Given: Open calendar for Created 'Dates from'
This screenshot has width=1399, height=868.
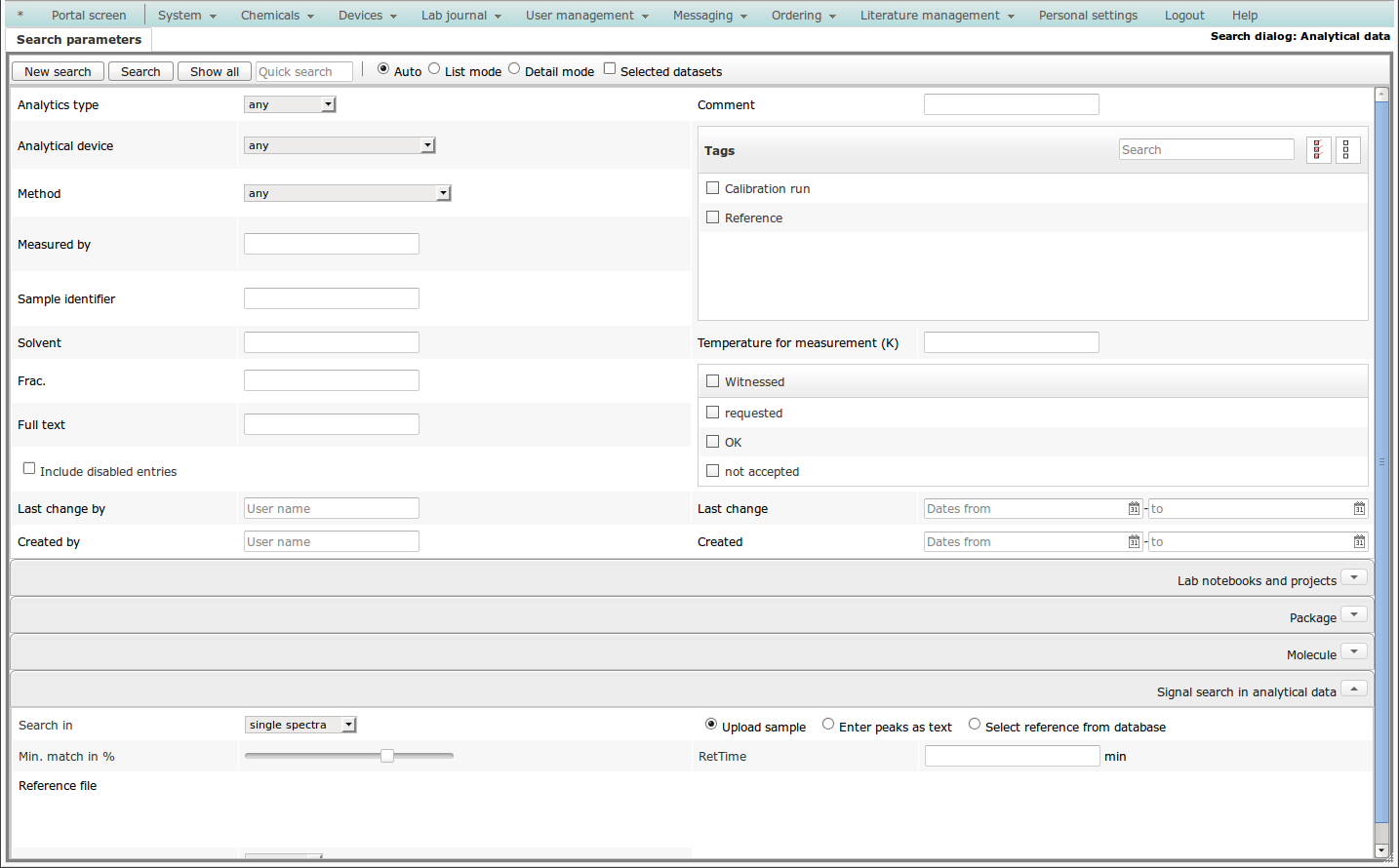Looking at the screenshot, I should 1134,542.
